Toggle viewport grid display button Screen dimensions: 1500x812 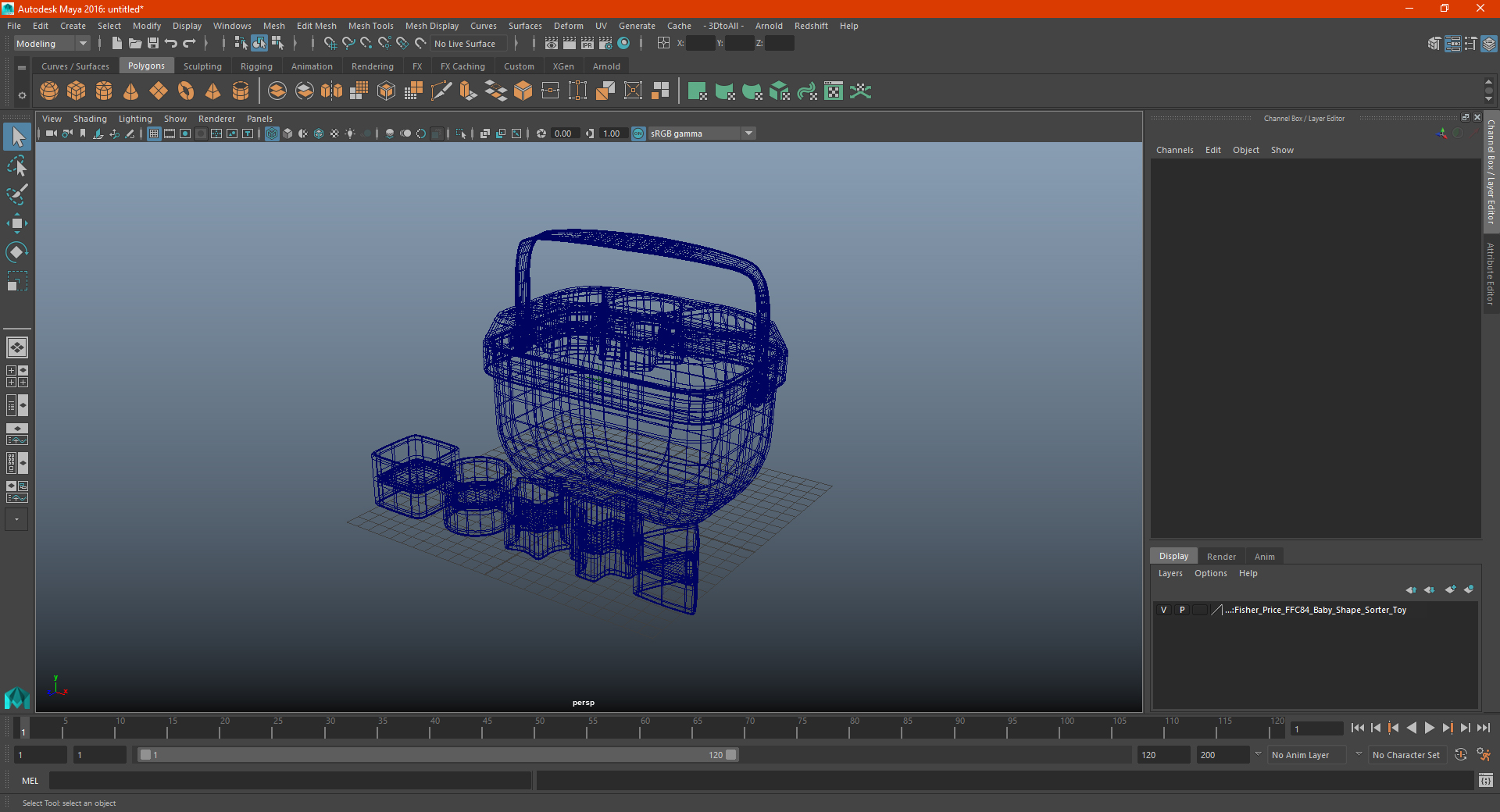tap(154, 134)
